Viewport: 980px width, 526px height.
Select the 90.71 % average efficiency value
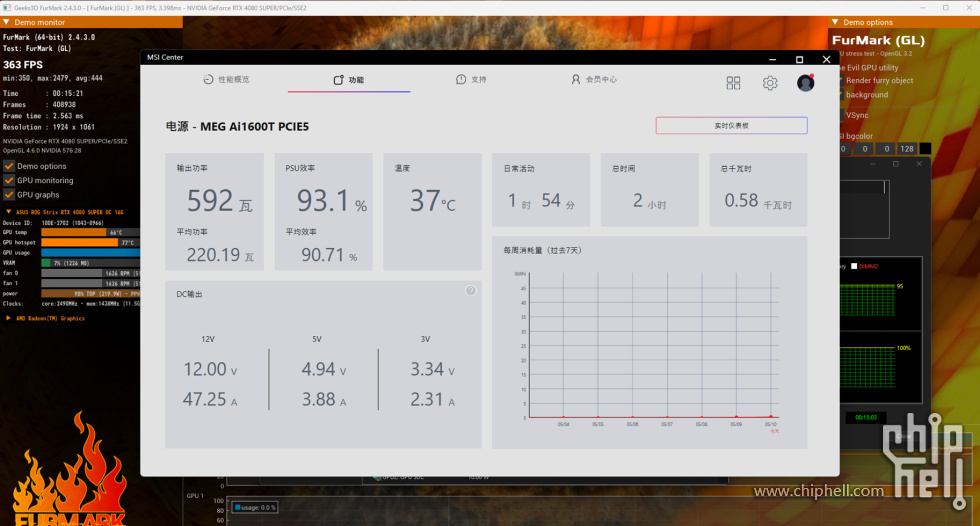(329, 255)
